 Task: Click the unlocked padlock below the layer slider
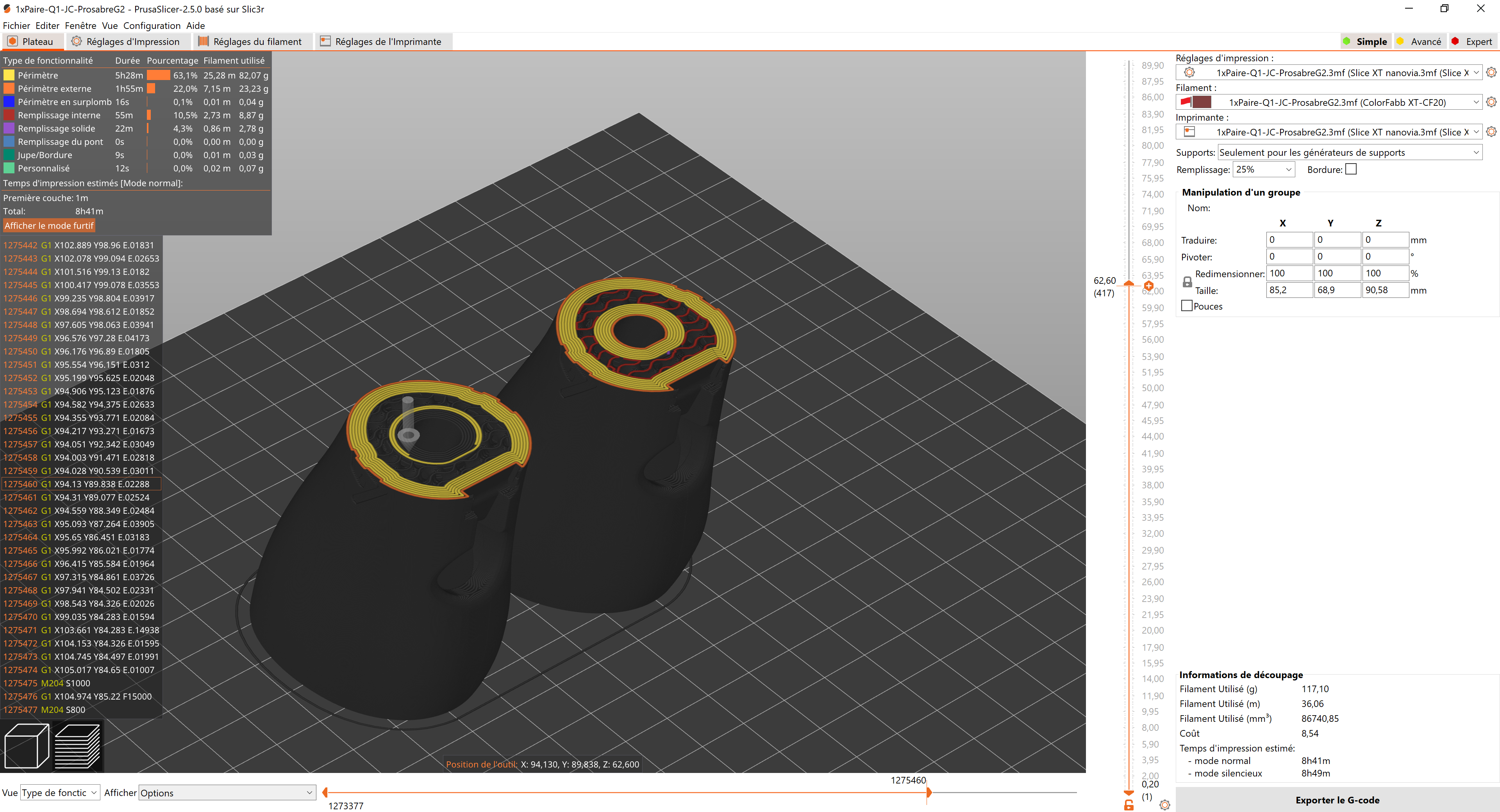1129,805
